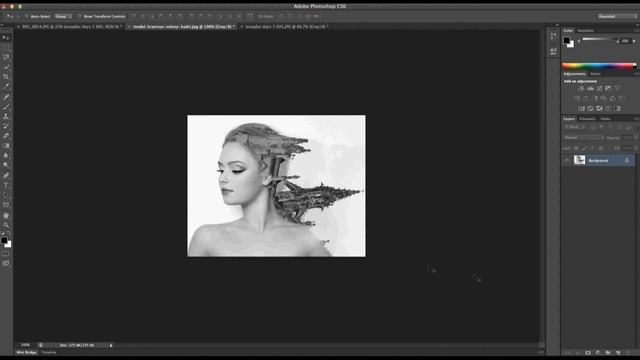Open the History panel icon

tap(553, 37)
